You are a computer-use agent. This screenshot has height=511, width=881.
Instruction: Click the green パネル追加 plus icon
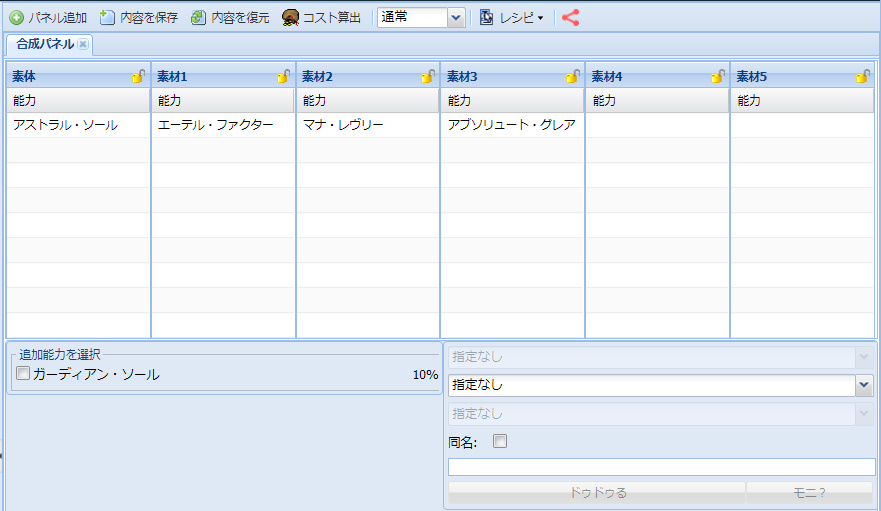click(17, 18)
